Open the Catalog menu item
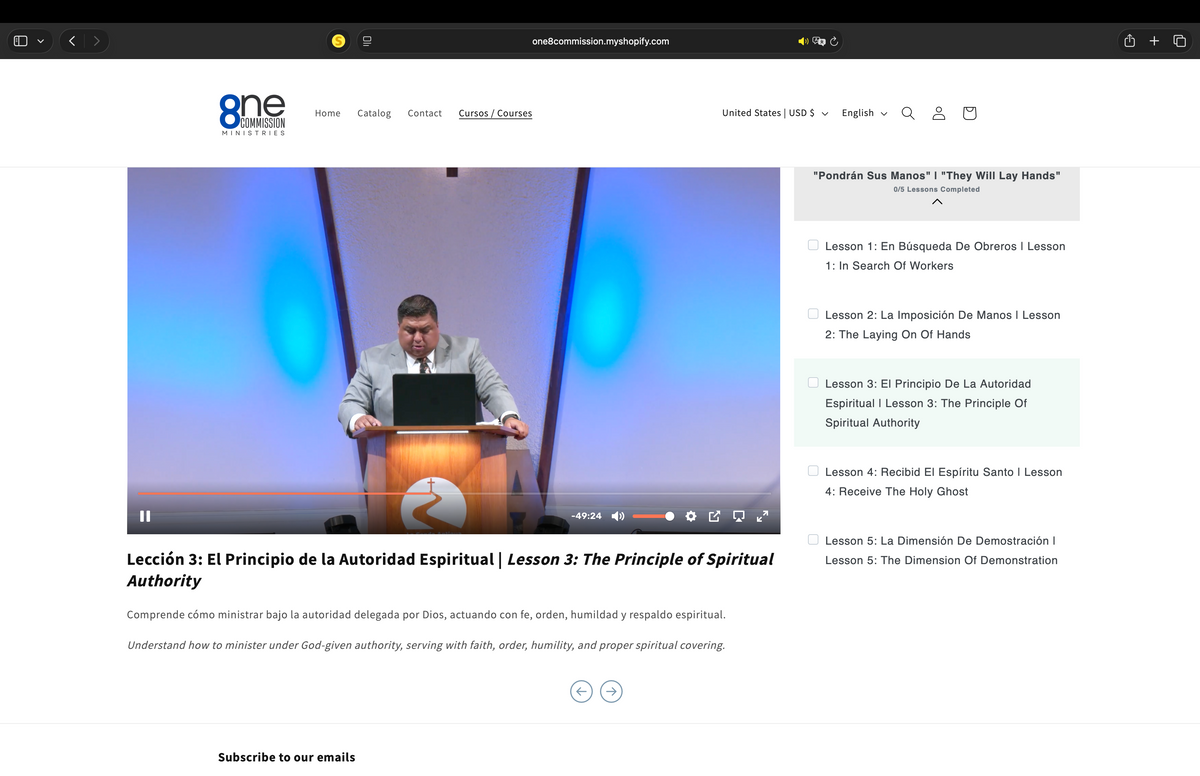The height and width of the screenshot is (776, 1200). pos(374,113)
